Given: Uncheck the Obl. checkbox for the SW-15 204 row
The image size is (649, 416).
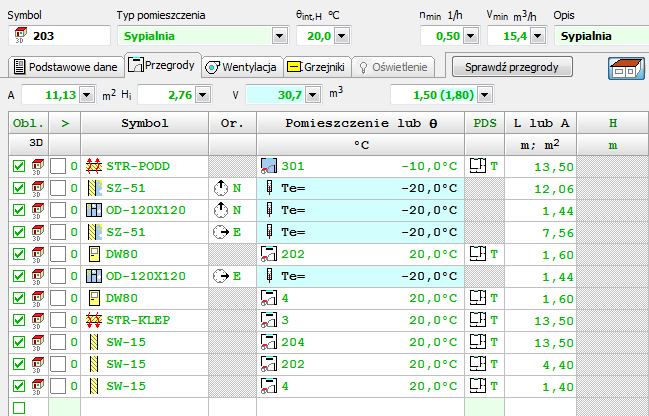Looking at the screenshot, I should click(x=19, y=342).
